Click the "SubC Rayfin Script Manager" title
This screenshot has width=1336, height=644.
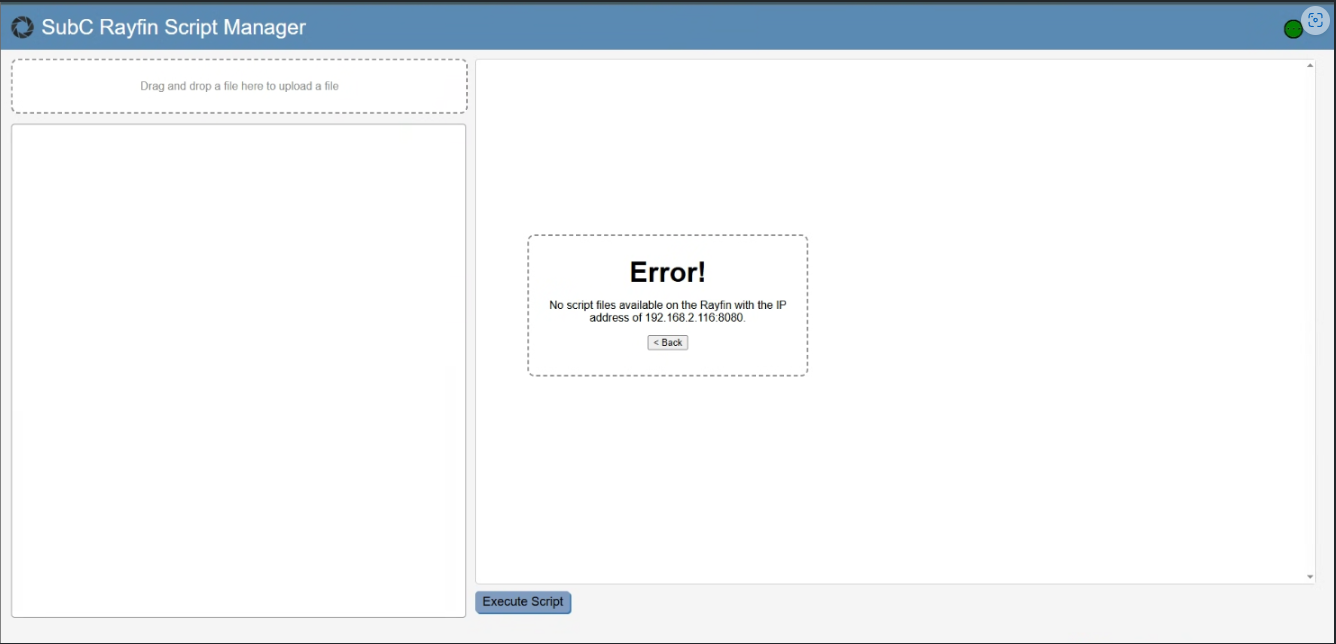(173, 28)
